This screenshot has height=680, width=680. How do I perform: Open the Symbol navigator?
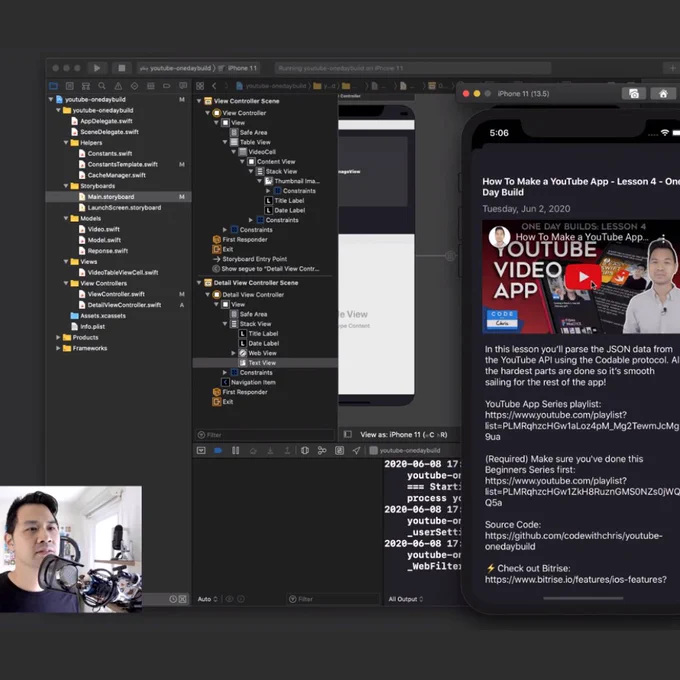(86, 86)
